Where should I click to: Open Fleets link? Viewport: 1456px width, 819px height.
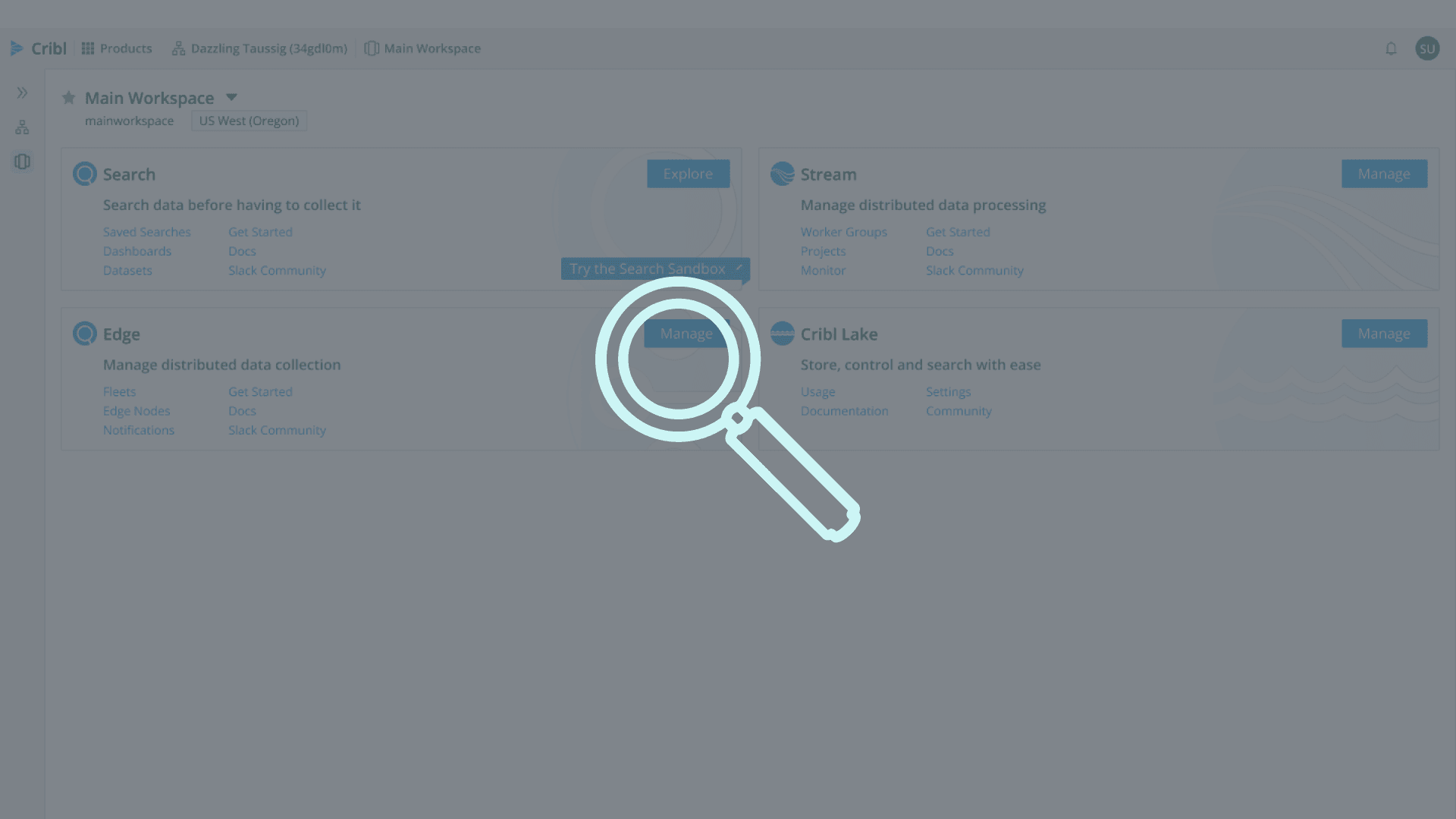(119, 392)
